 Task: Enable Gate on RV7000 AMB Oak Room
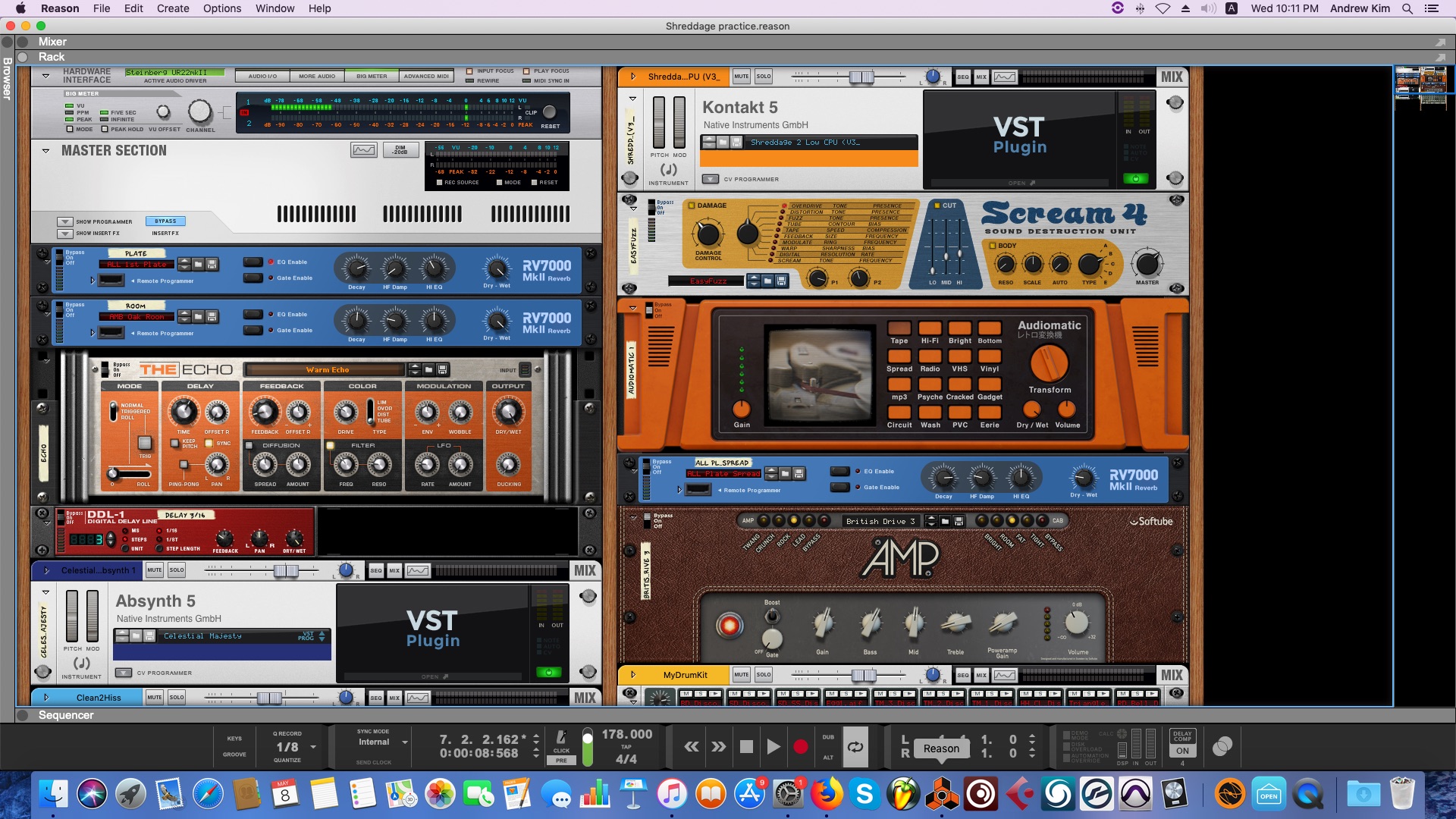pos(253,330)
